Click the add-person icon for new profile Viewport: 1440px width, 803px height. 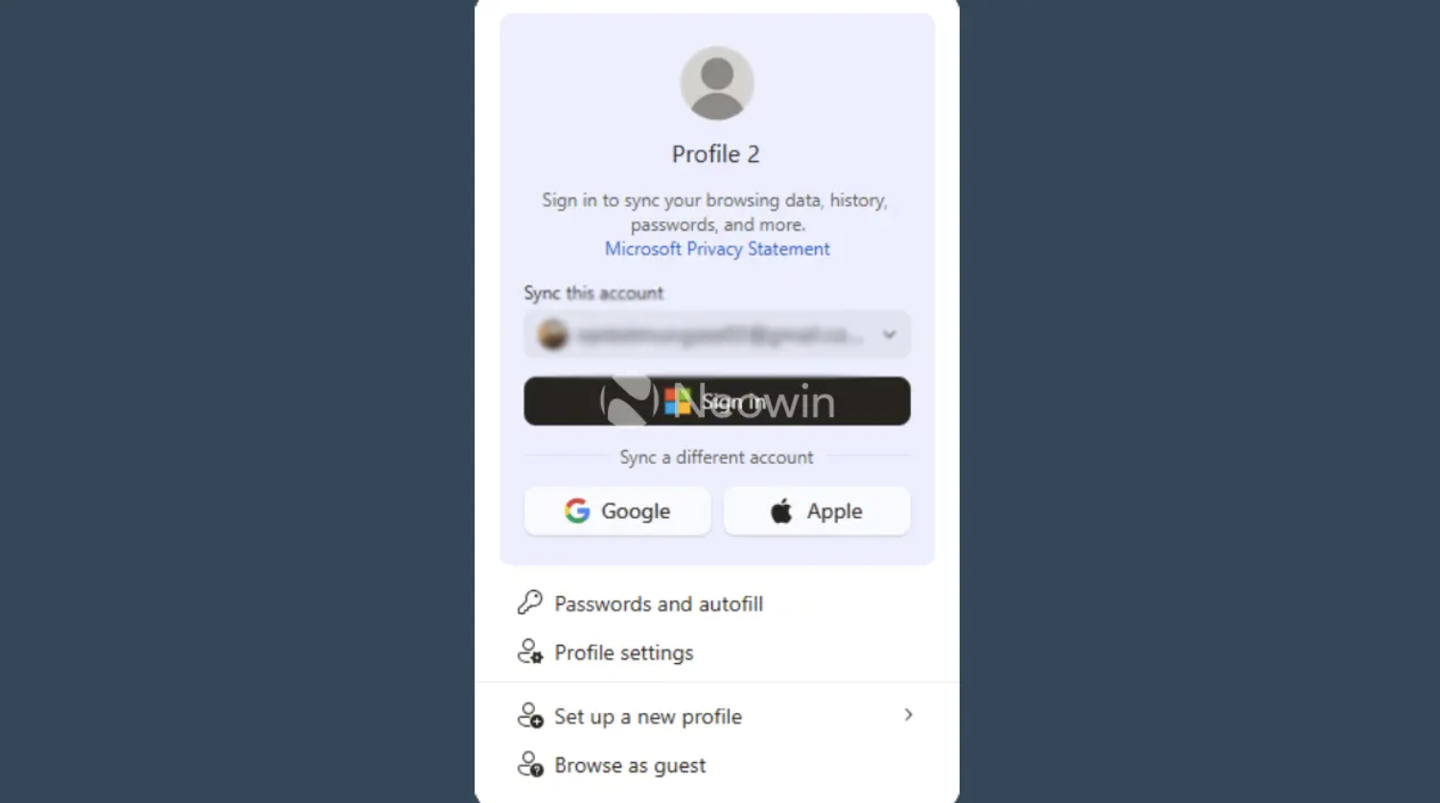[x=530, y=716]
